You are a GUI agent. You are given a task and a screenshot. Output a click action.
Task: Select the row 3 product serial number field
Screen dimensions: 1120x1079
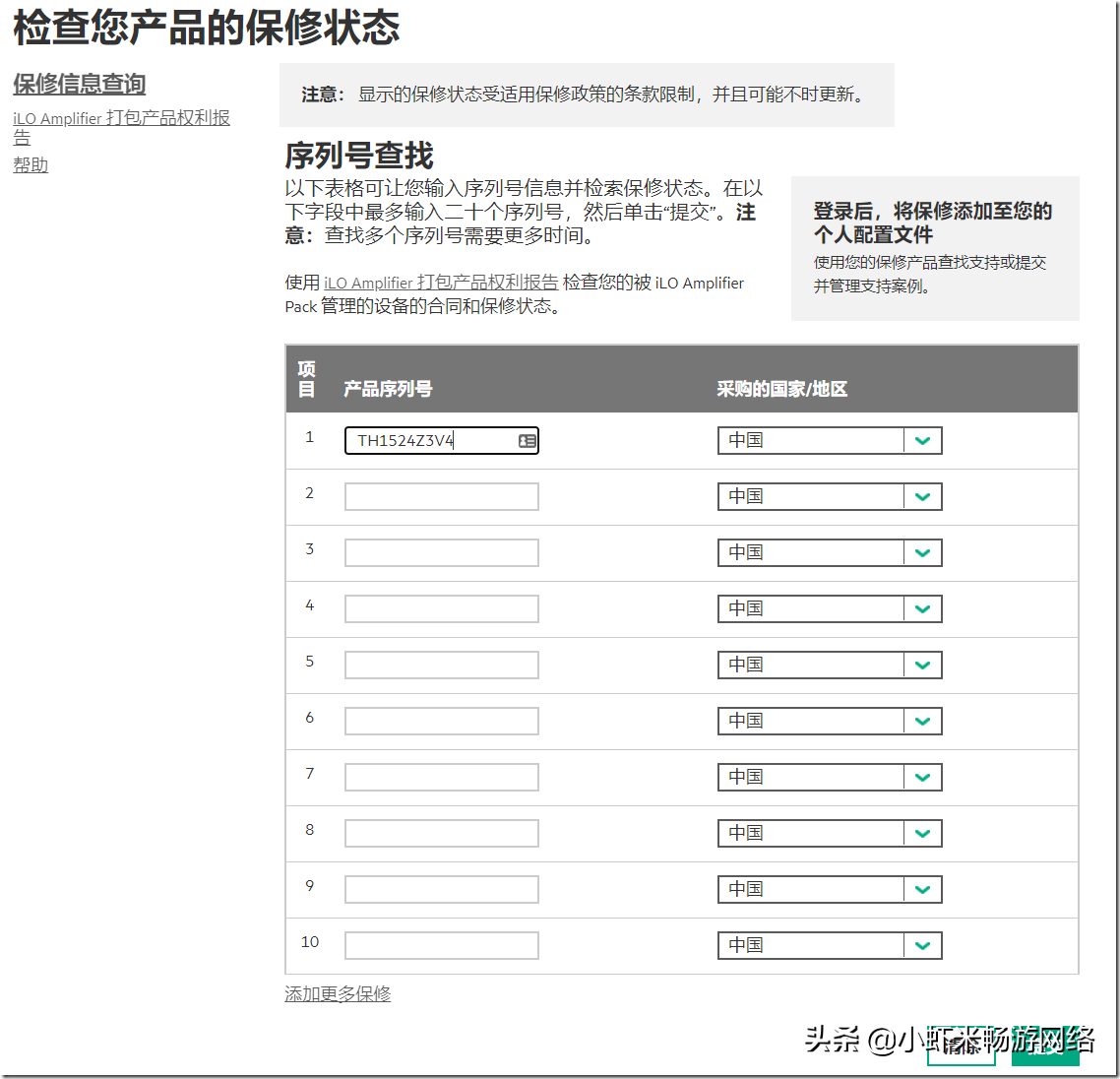[441, 553]
